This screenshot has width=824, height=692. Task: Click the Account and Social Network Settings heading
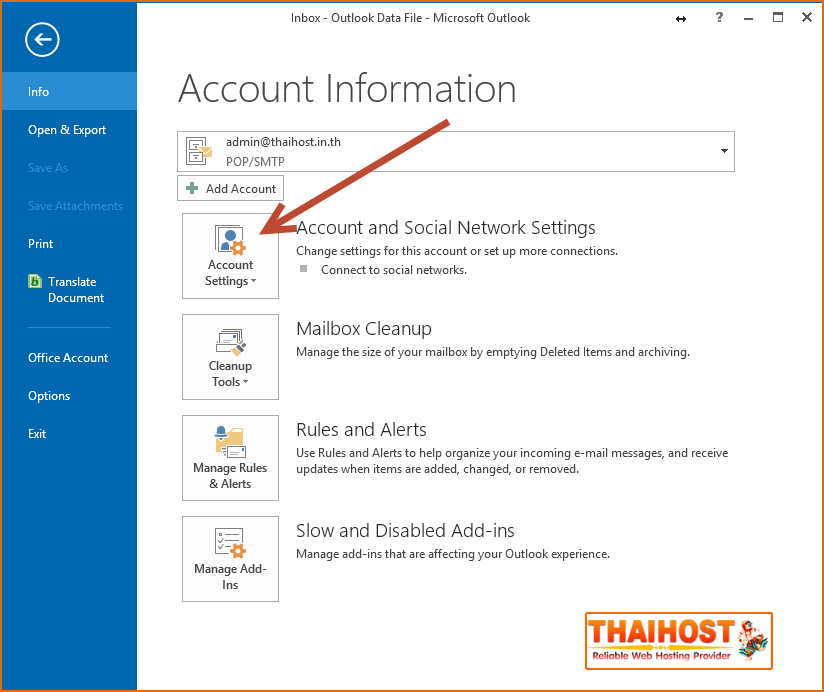(446, 228)
